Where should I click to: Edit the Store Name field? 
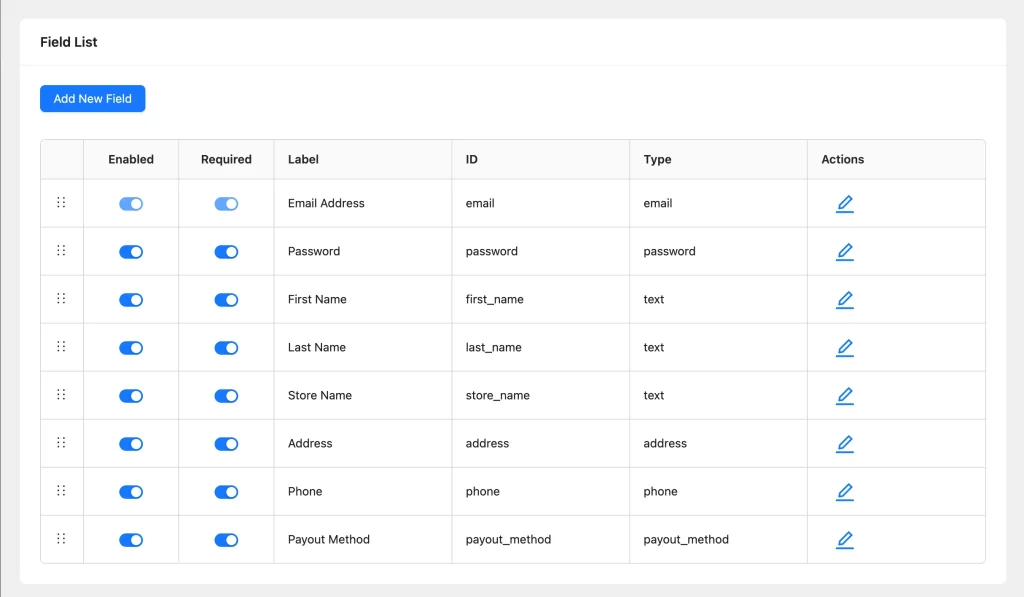point(845,396)
